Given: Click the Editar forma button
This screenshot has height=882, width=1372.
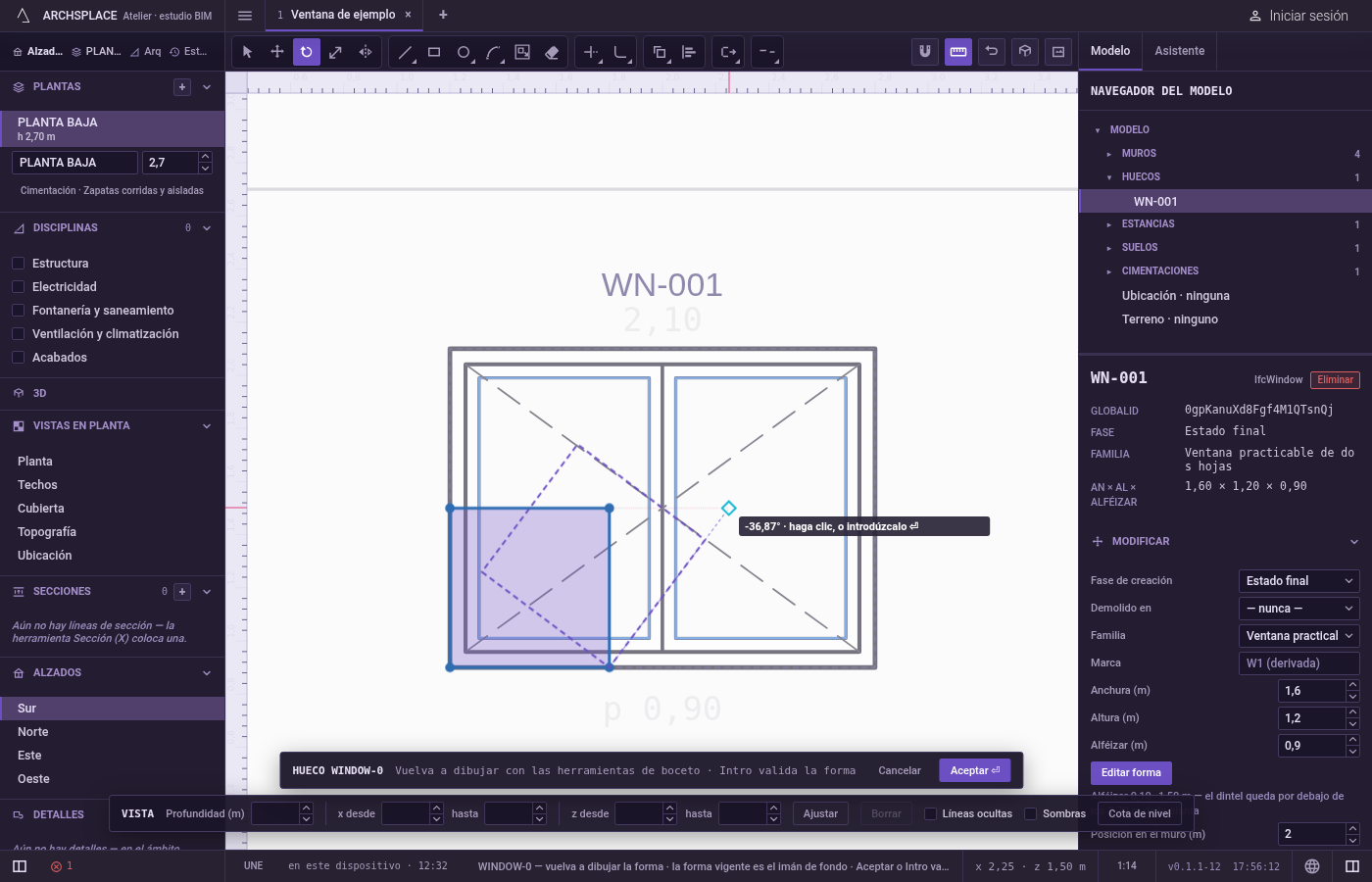Looking at the screenshot, I should click(1131, 773).
